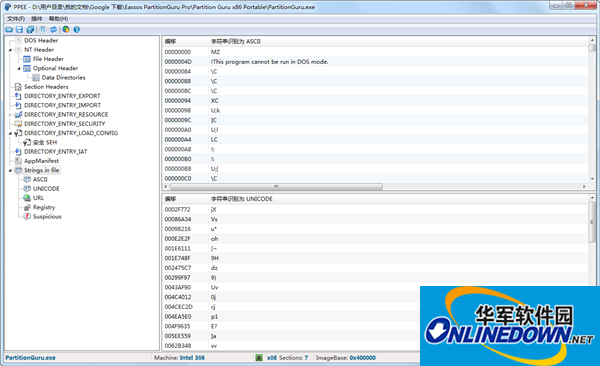Select the UNICODE row at offset 0002F772
Image resolution: width=600 pixels, height=366 pixels.
click(x=375, y=209)
